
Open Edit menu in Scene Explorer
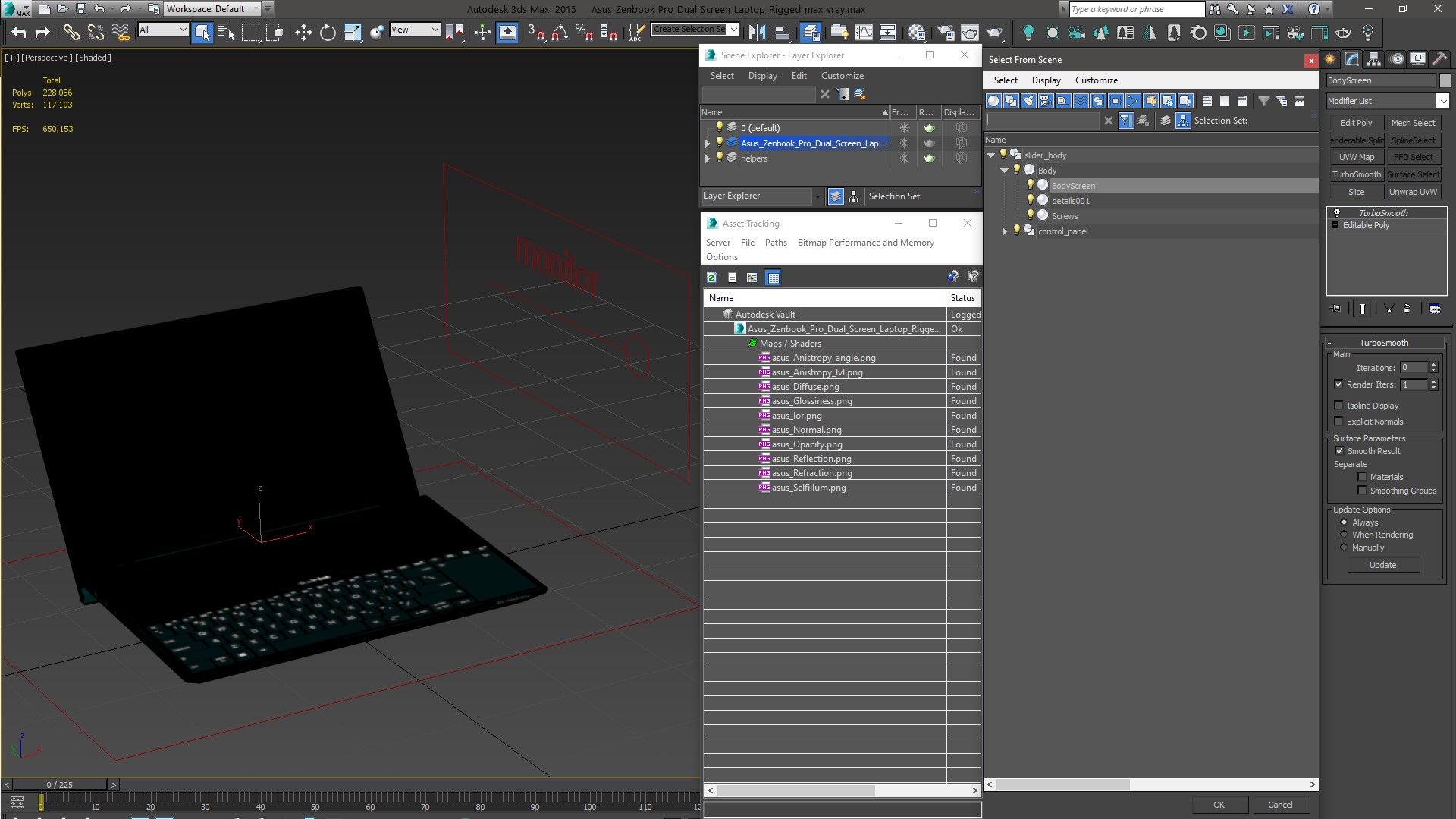pyautogui.click(x=799, y=76)
